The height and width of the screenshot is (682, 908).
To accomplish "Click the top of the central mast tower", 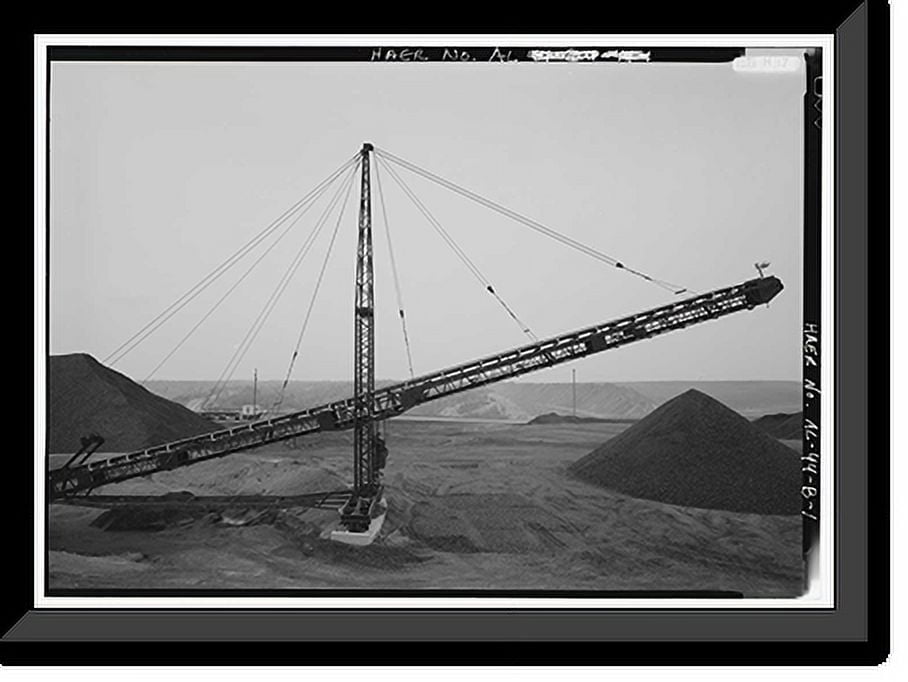I will (x=367, y=149).
